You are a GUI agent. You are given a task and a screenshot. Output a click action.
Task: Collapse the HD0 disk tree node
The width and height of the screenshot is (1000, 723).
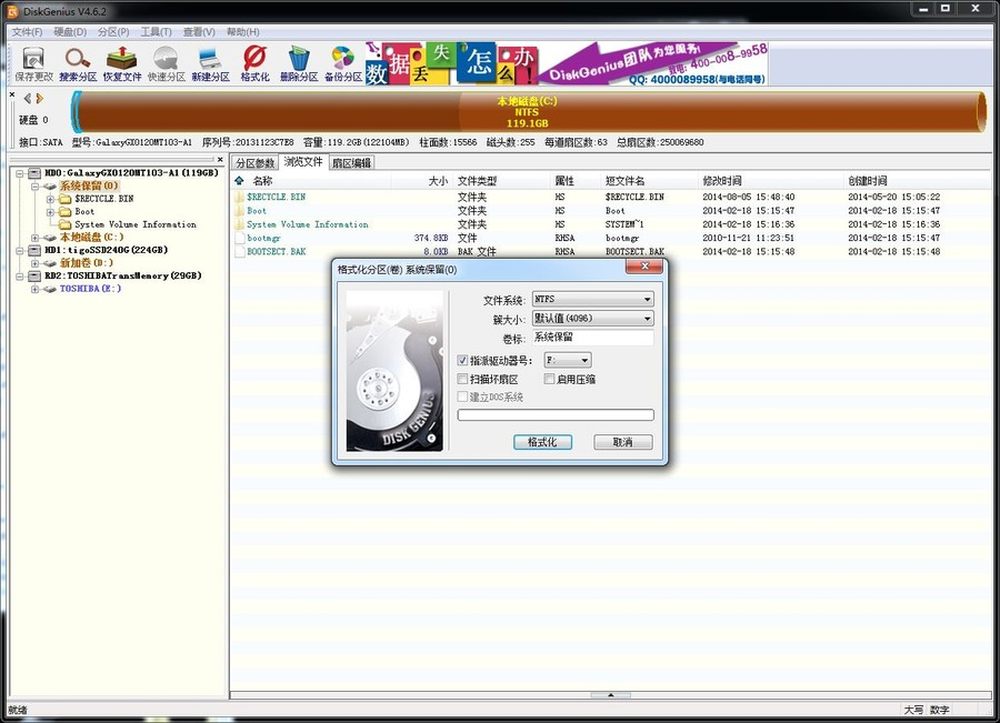click(20, 173)
